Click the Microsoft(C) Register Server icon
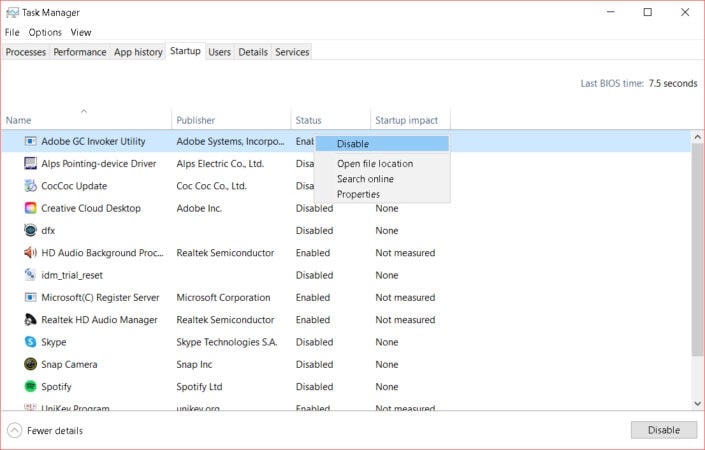This screenshot has width=705, height=450. (x=30, y=297)
